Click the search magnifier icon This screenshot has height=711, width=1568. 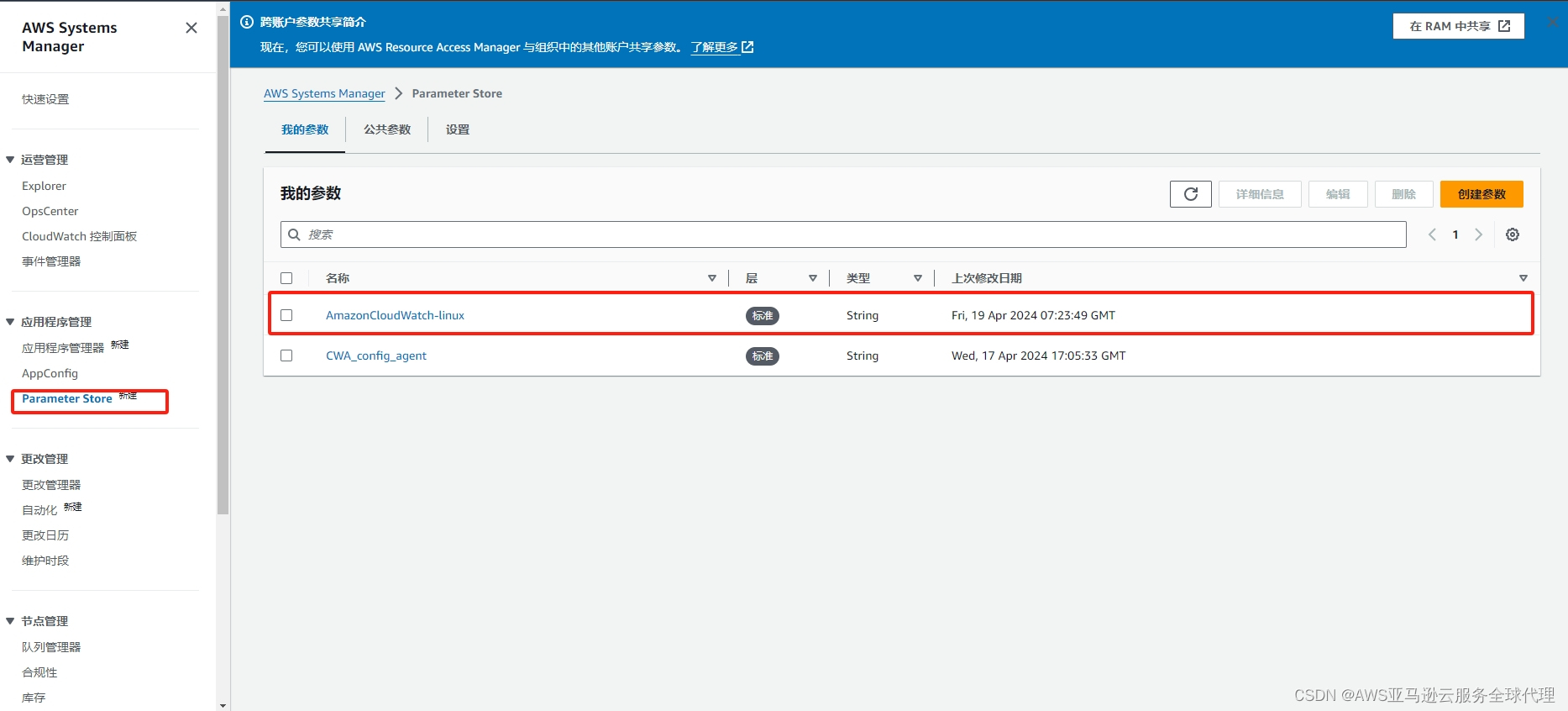[x=294, y=234]
